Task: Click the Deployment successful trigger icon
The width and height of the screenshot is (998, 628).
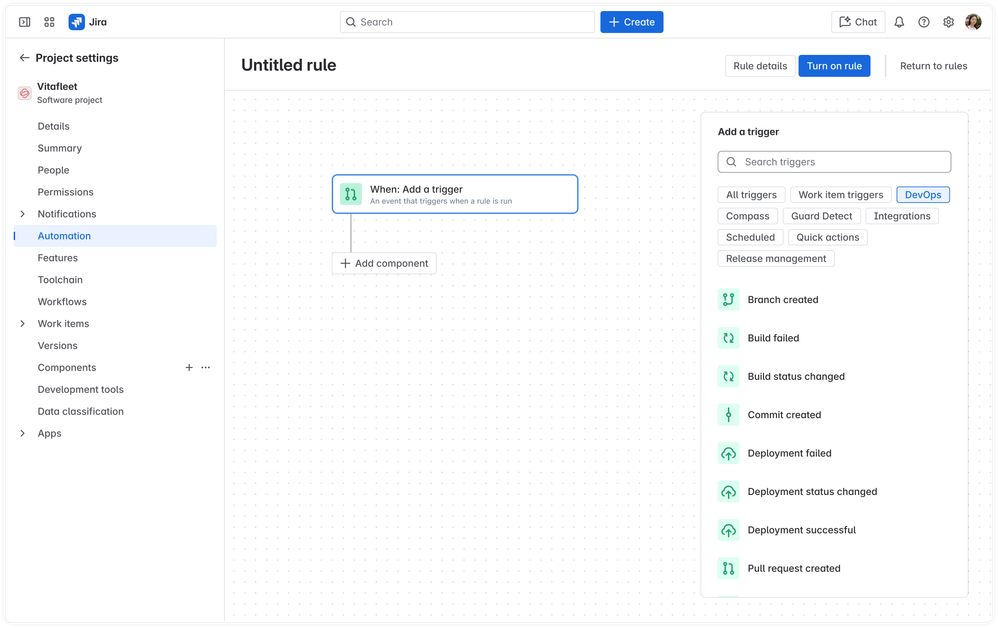Action: [729, 530]
